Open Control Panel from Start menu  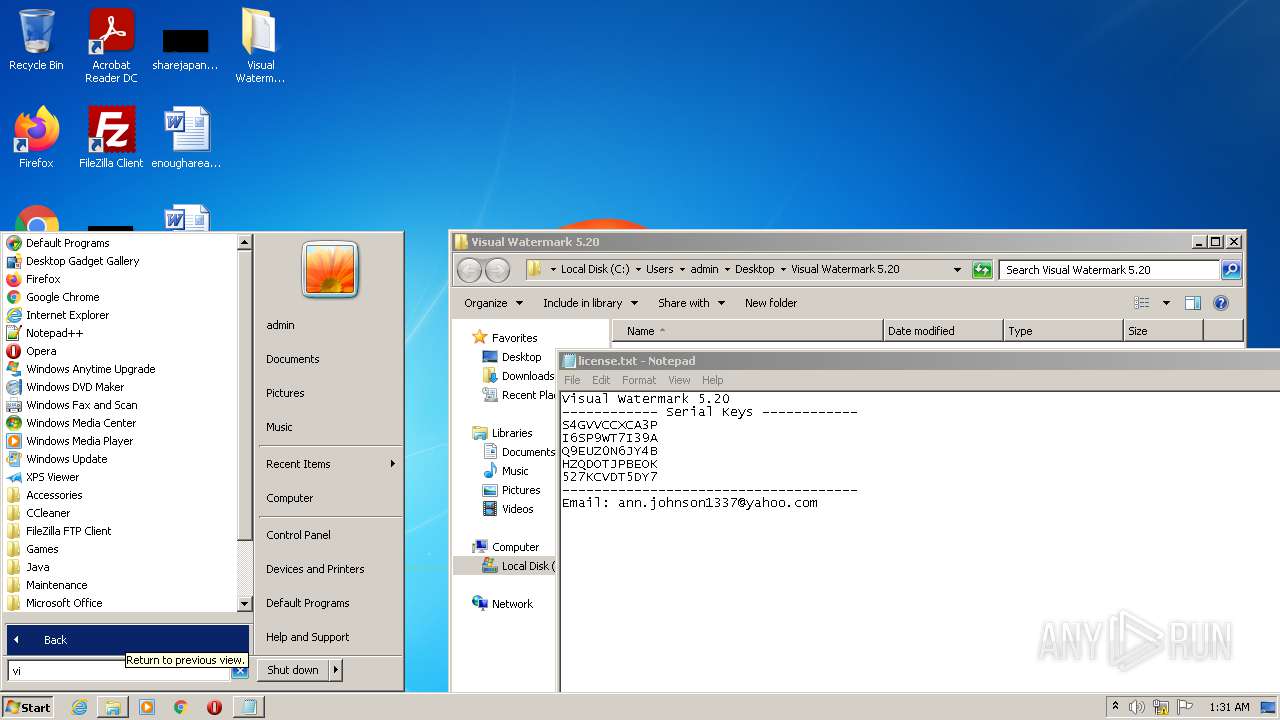click(298, 535)
